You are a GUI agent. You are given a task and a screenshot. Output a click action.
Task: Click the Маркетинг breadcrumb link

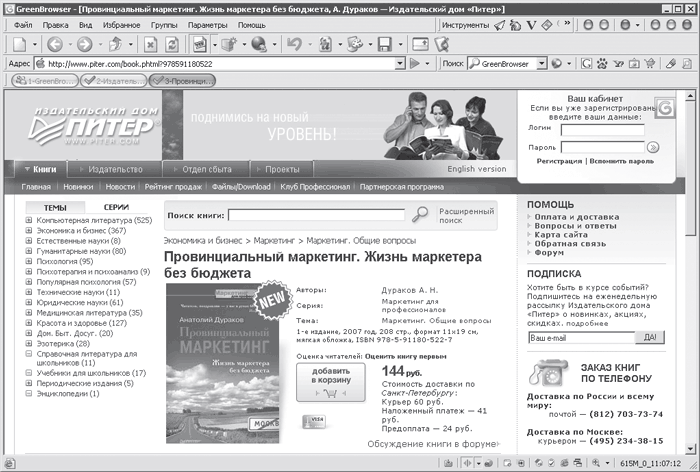274,241
